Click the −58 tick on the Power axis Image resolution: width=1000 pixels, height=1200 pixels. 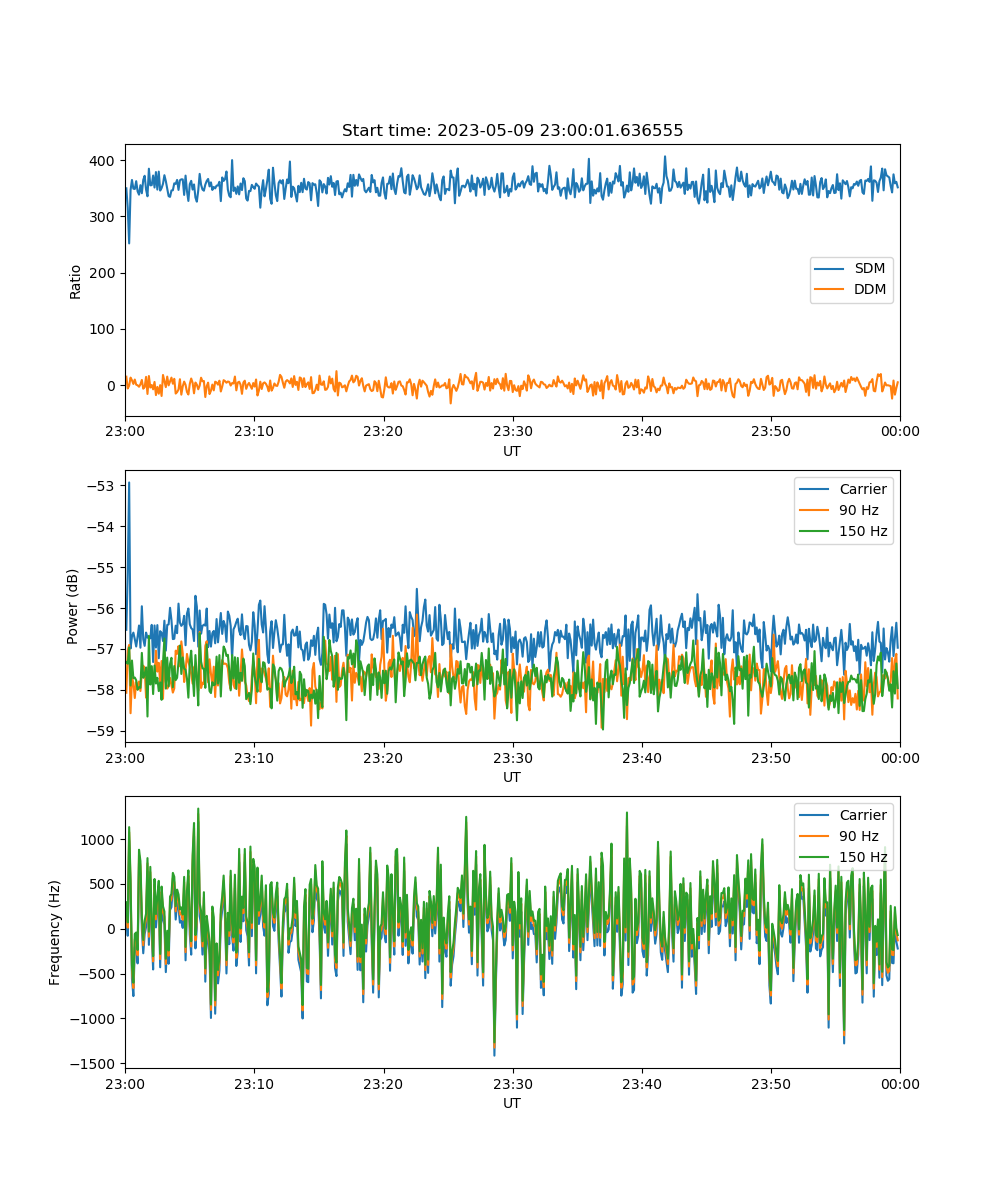[x=102, y=690]
